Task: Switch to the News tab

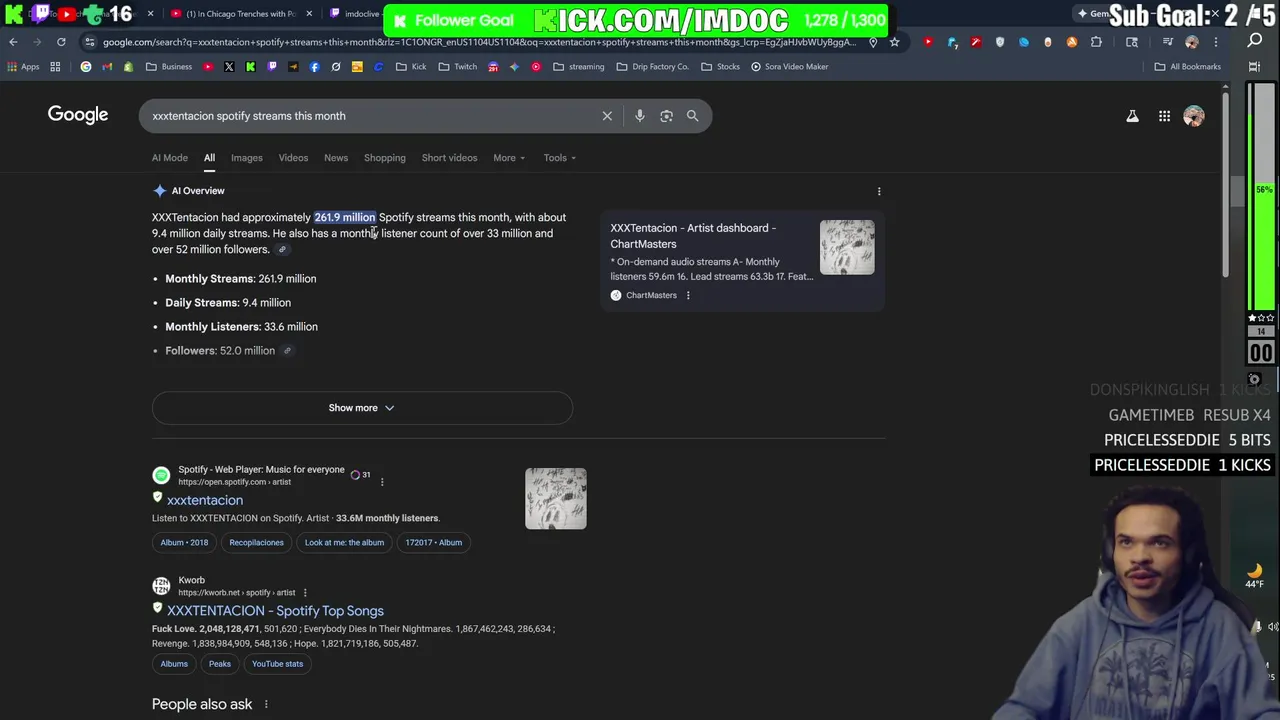Action: click(336, 158)
